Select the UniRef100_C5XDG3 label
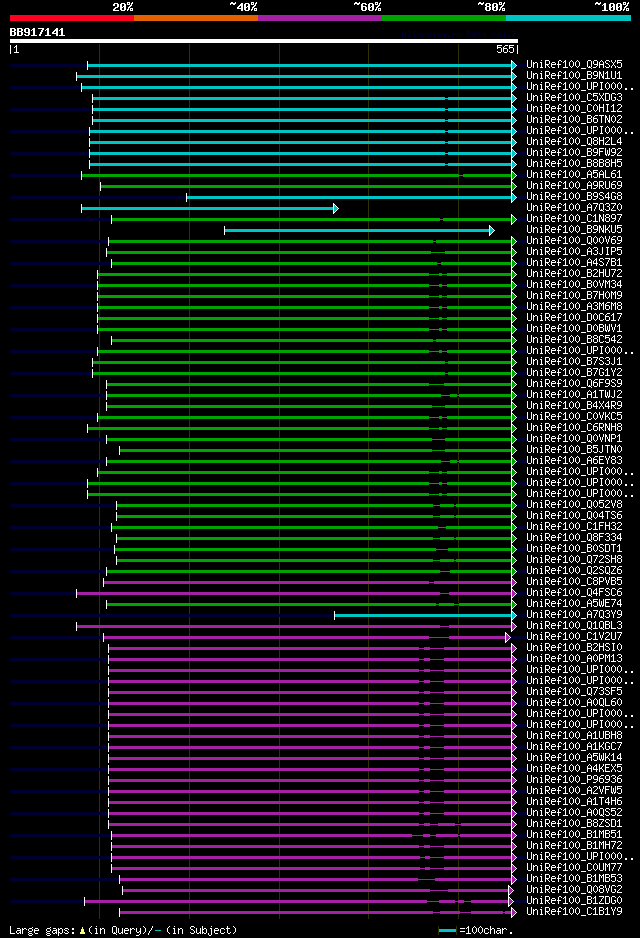The image size is (640, 938). pos(574,97)
